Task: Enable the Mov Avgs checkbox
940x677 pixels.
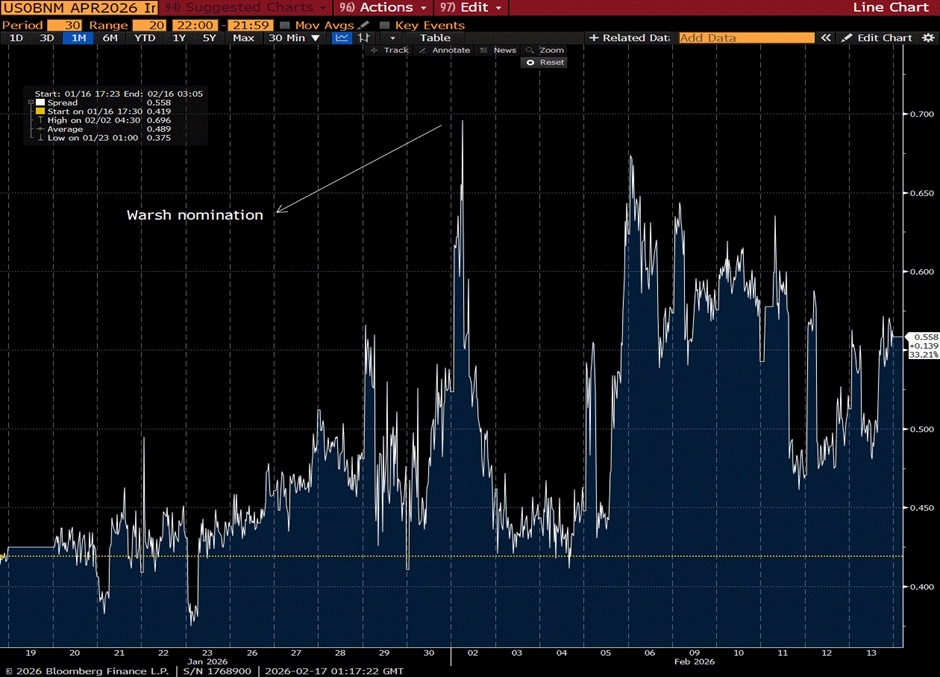Action: click(x=285, y=25)
